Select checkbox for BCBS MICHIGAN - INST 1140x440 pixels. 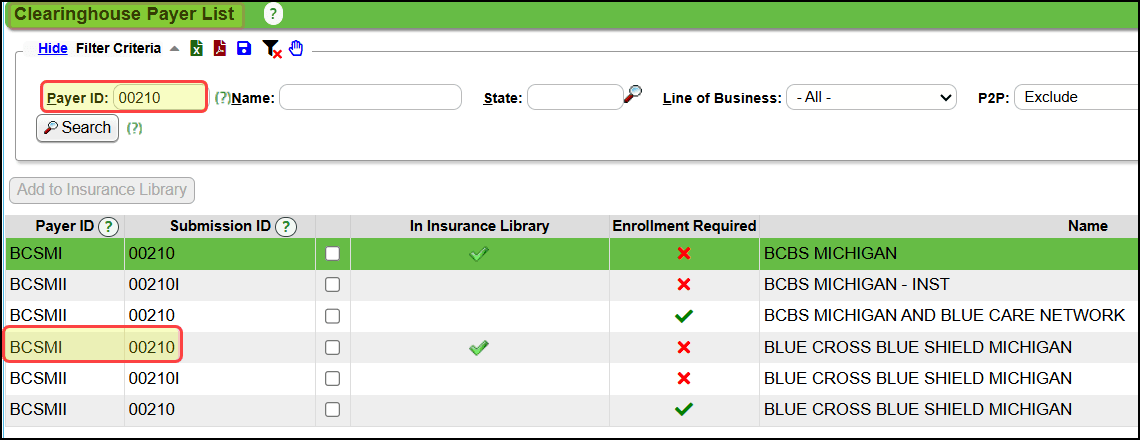pyautogui.click(x=332, y=285)
